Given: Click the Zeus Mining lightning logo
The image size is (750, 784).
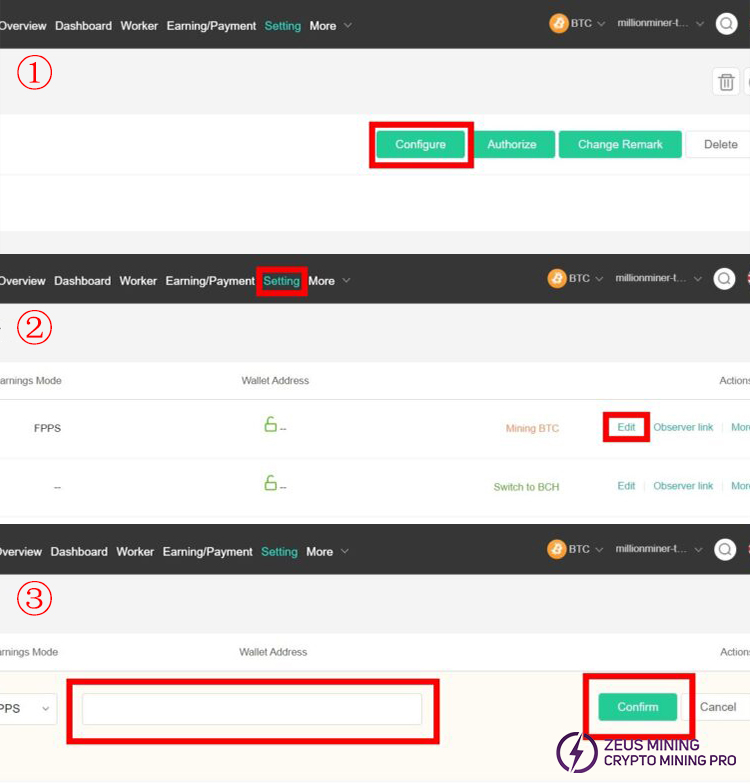Looking at the screenshot, I should click(576, 752).
